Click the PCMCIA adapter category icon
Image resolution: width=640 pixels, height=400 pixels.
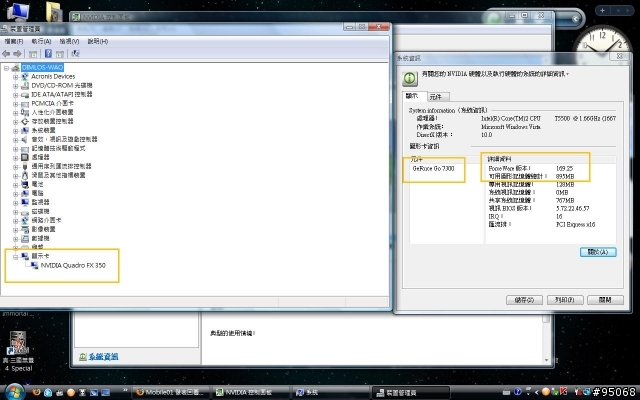(x=24, y=104)
